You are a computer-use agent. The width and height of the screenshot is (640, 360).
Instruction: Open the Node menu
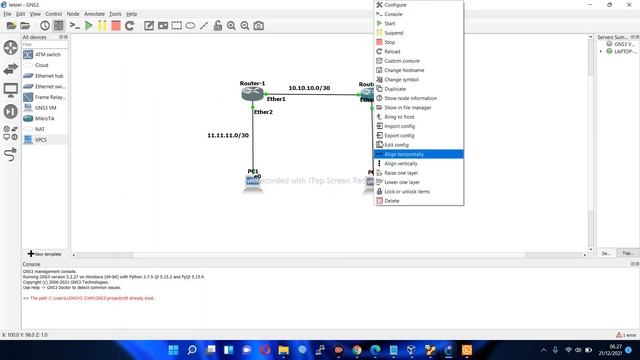tap(73, 14)
